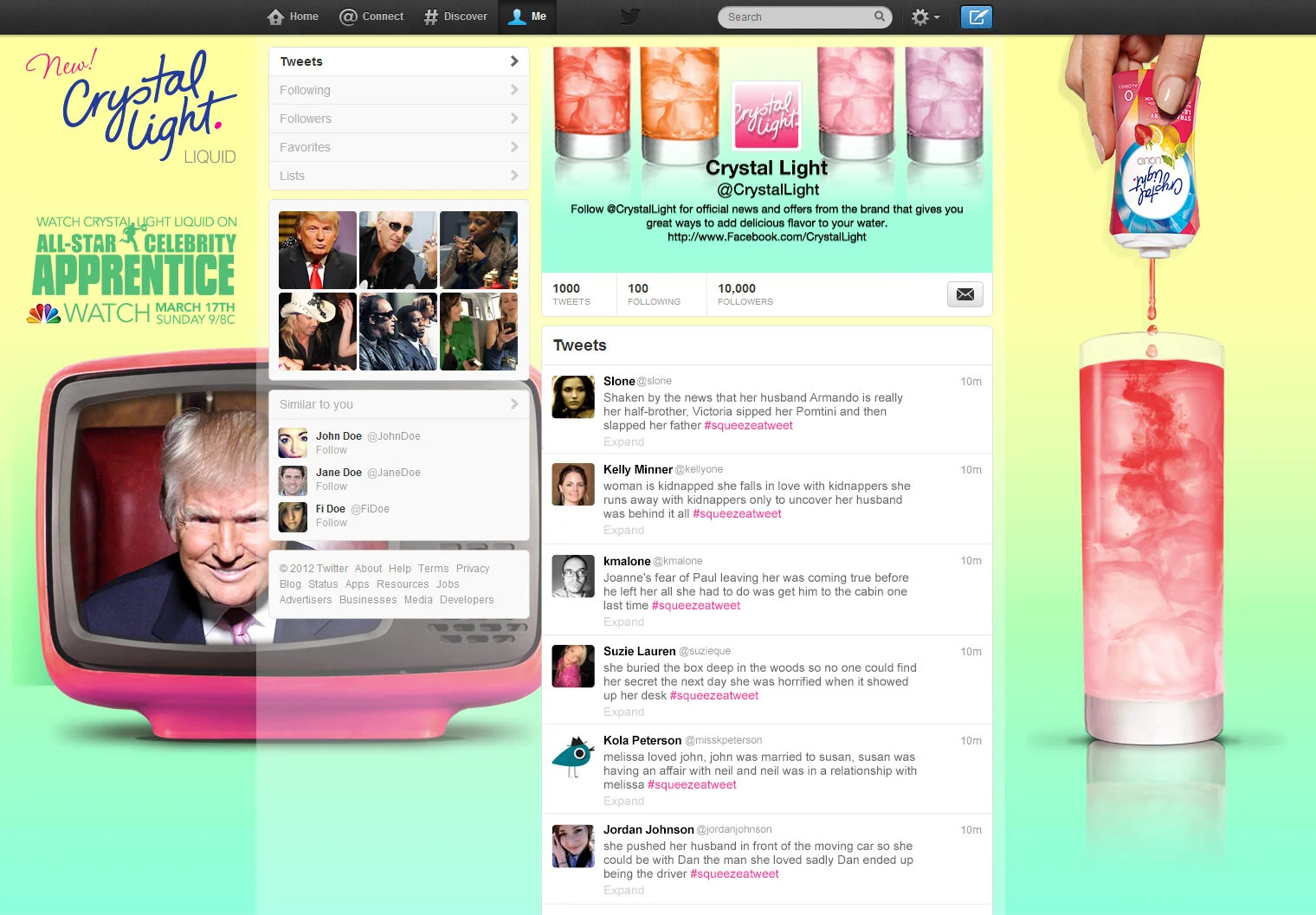Open the Connect tab
Screen dimensions: 1316x915
371,16
